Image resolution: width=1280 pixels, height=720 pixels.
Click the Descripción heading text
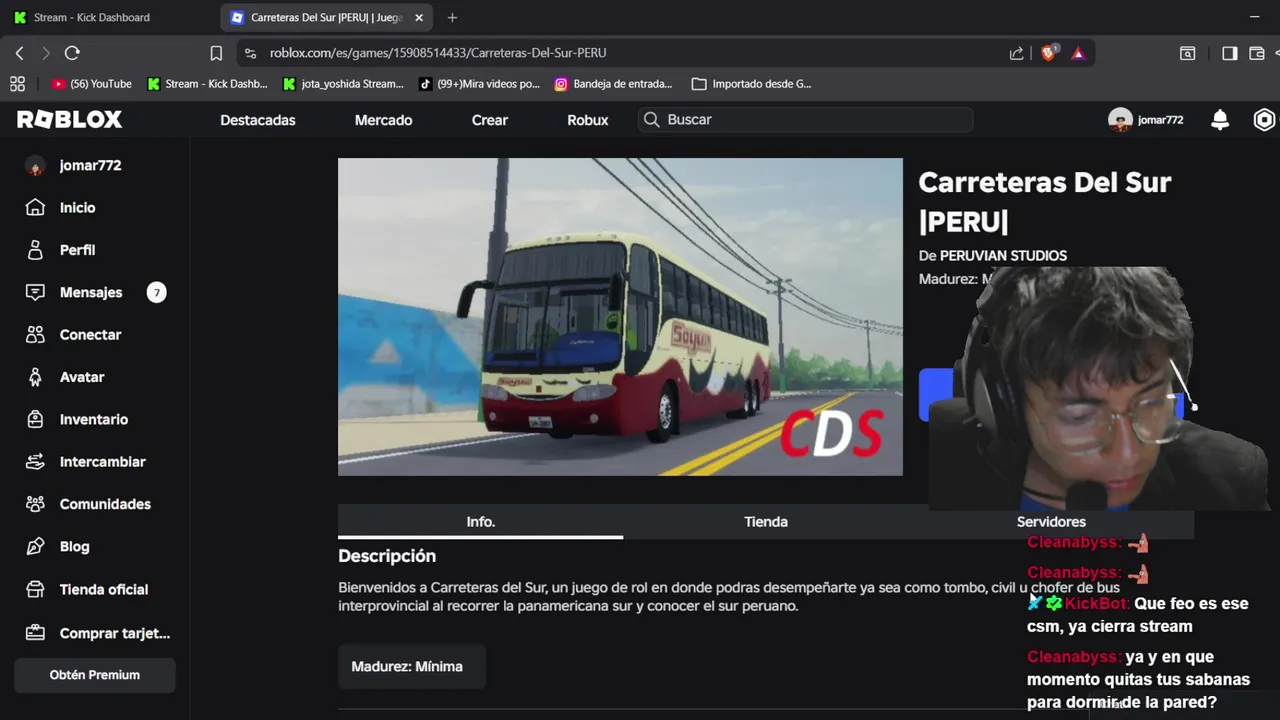[387, 556]
